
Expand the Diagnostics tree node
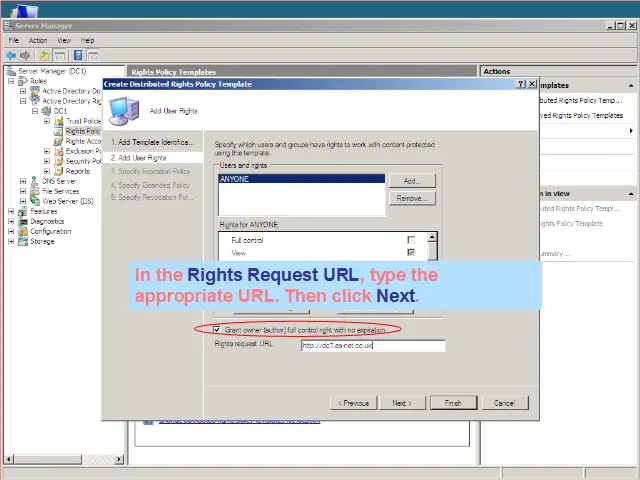(x=11, y=221)
